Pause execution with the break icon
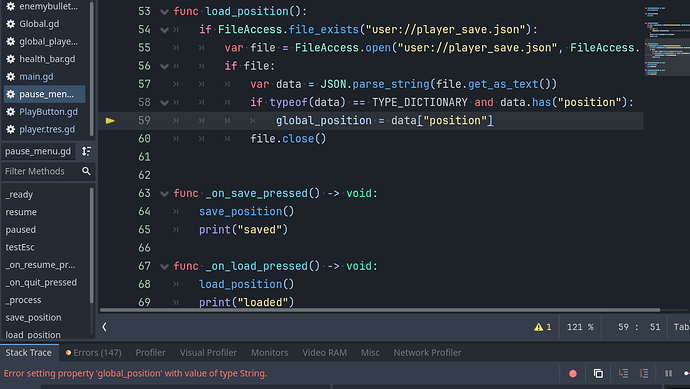This screenshot has width=690, height=389. (668, 374)
